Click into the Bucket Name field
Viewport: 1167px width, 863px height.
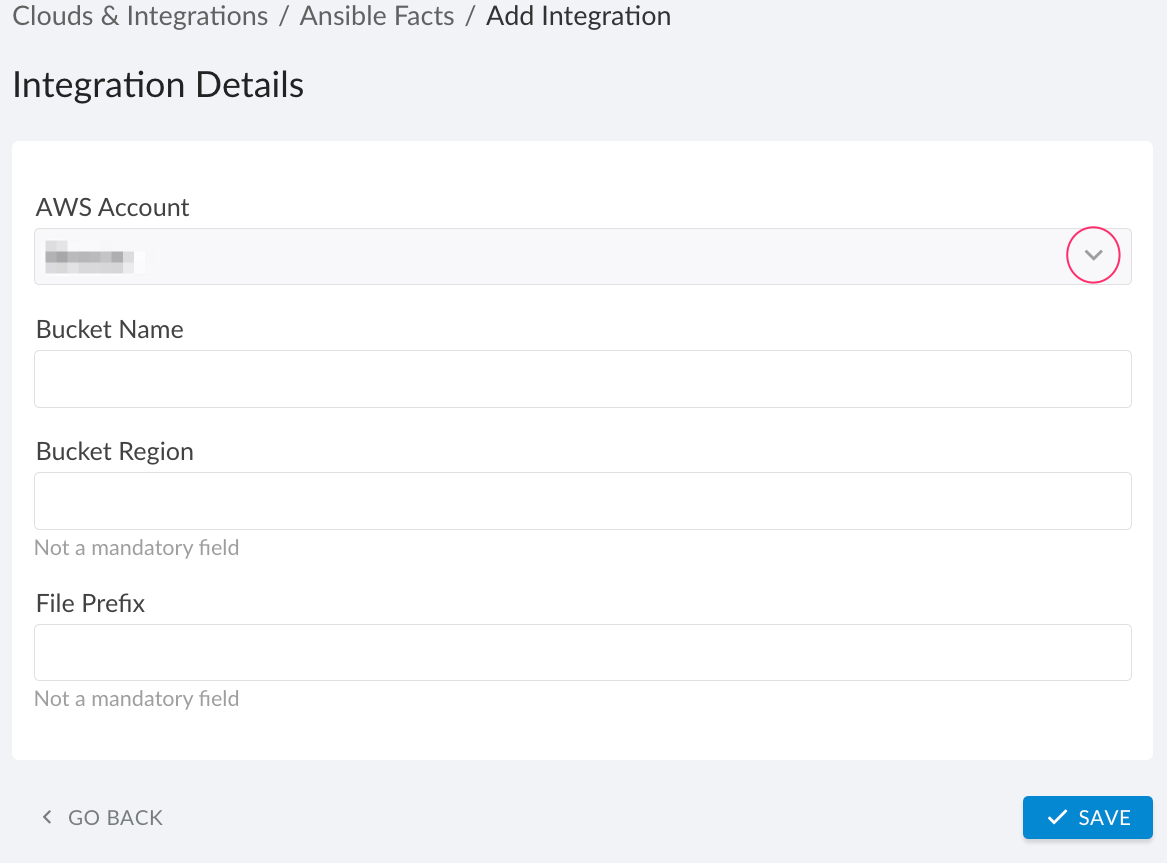(x=583, y=379)
